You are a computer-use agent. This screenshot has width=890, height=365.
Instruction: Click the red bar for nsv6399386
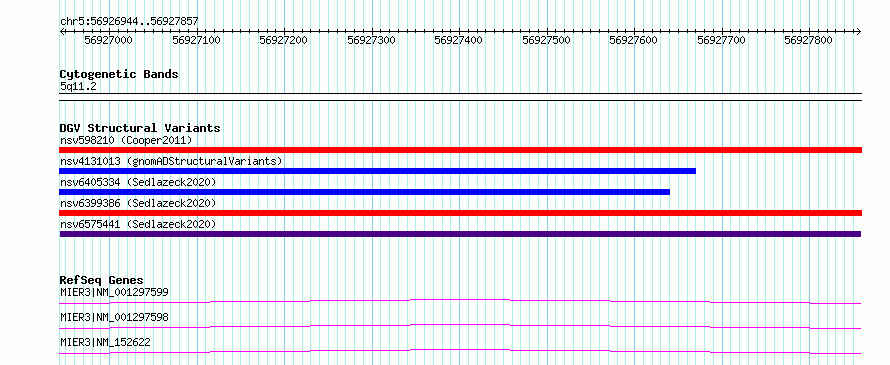[461, 213]
